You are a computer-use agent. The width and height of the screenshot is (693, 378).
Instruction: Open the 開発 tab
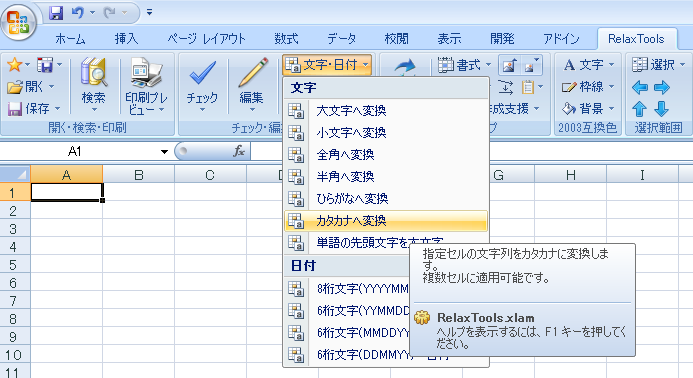click(x=502, y=39)
